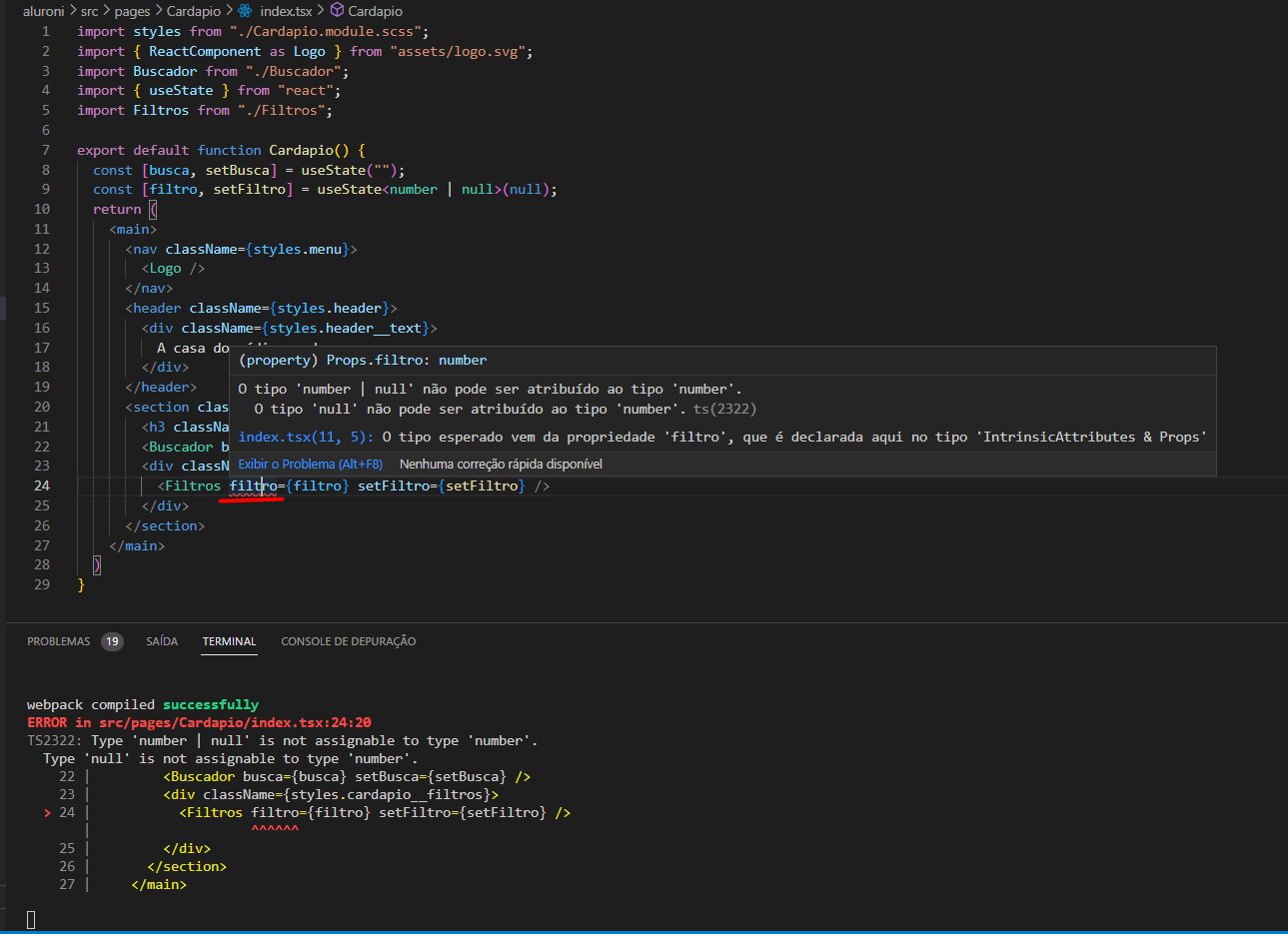Screen dimensions: 1288x934
Task: Open the index.tsx breadcrumb segment
Action: (x=286, y=11)
